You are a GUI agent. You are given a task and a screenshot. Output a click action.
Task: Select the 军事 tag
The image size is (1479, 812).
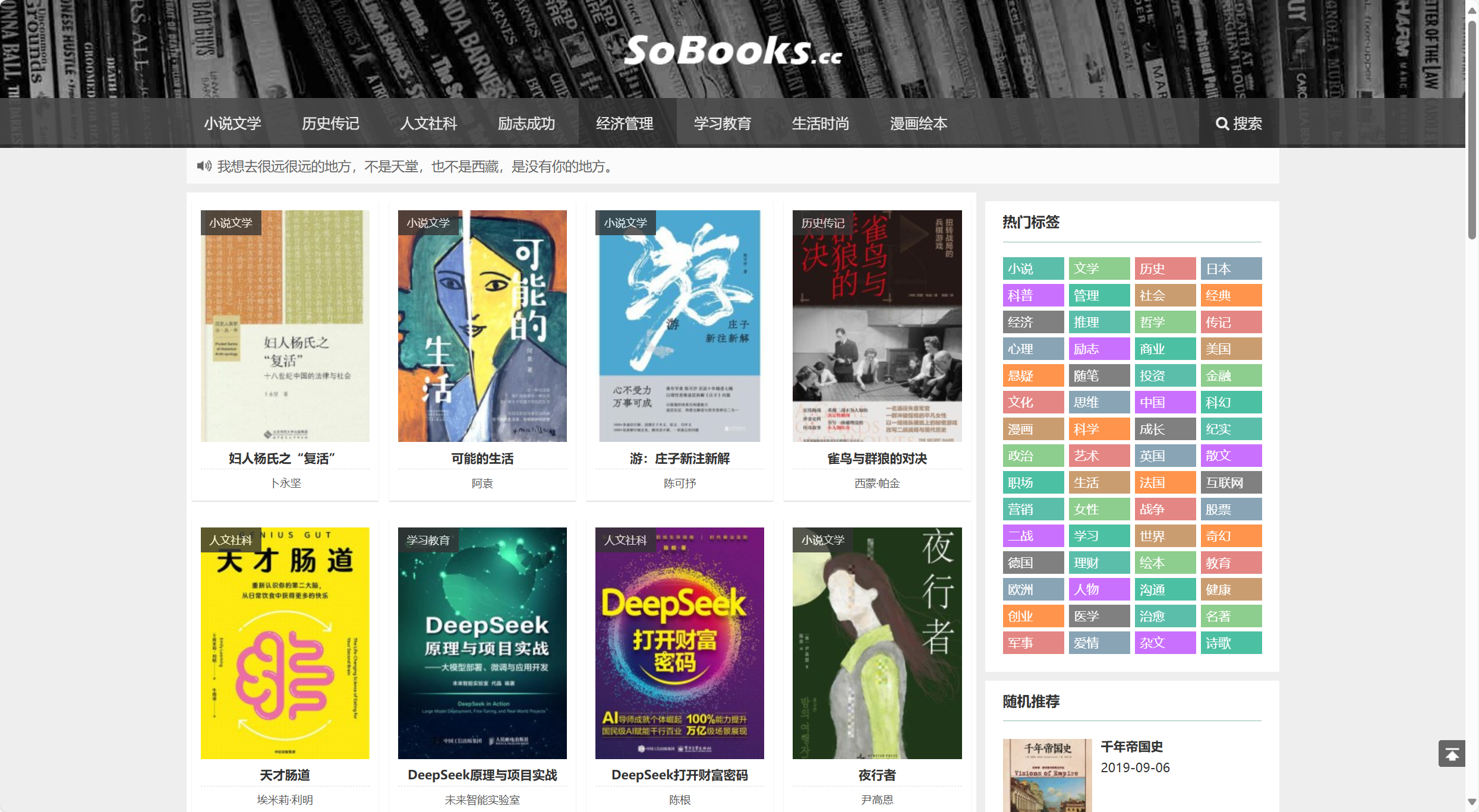(x=1033, y=643)
